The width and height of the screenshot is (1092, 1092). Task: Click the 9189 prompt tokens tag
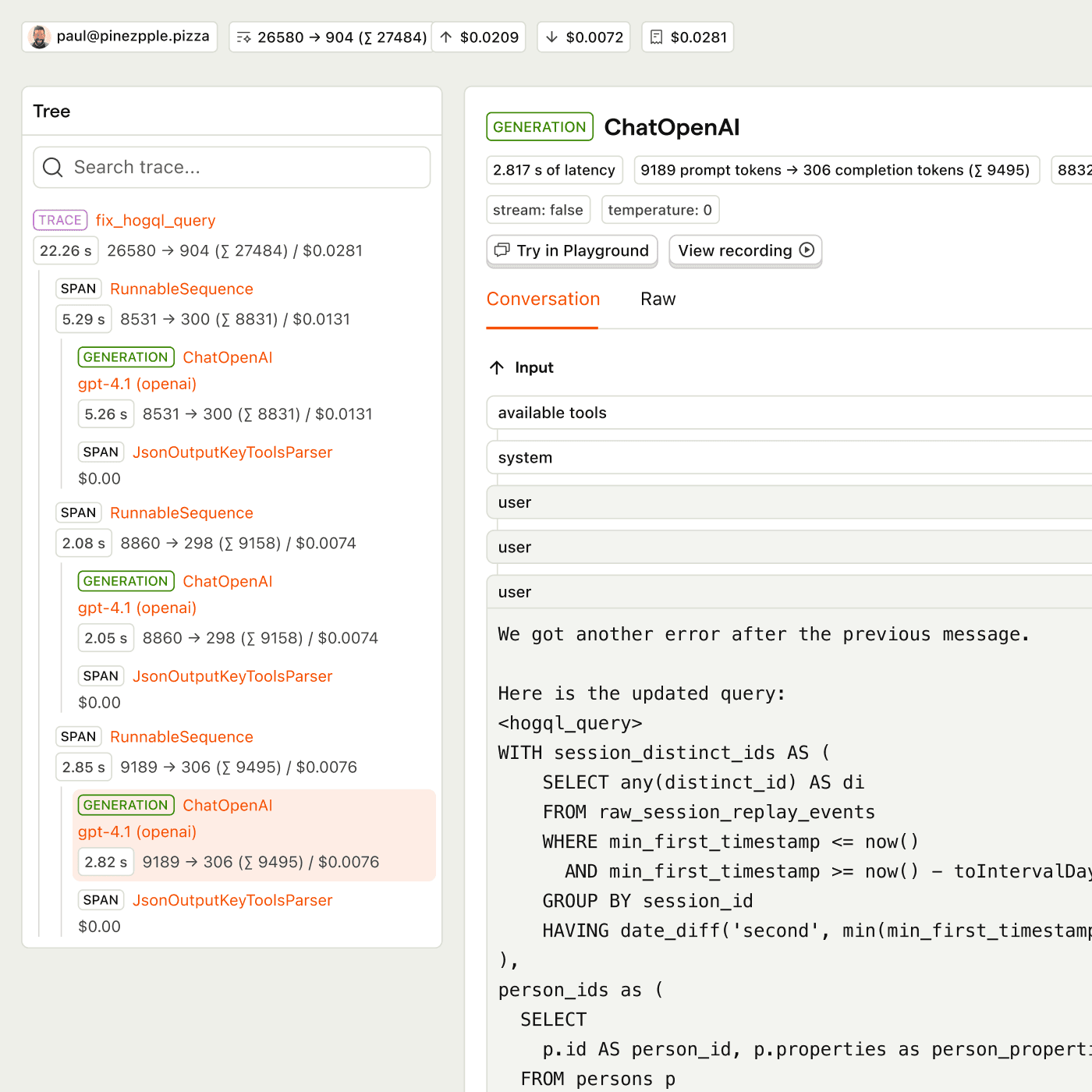click(x=836, y=170)
